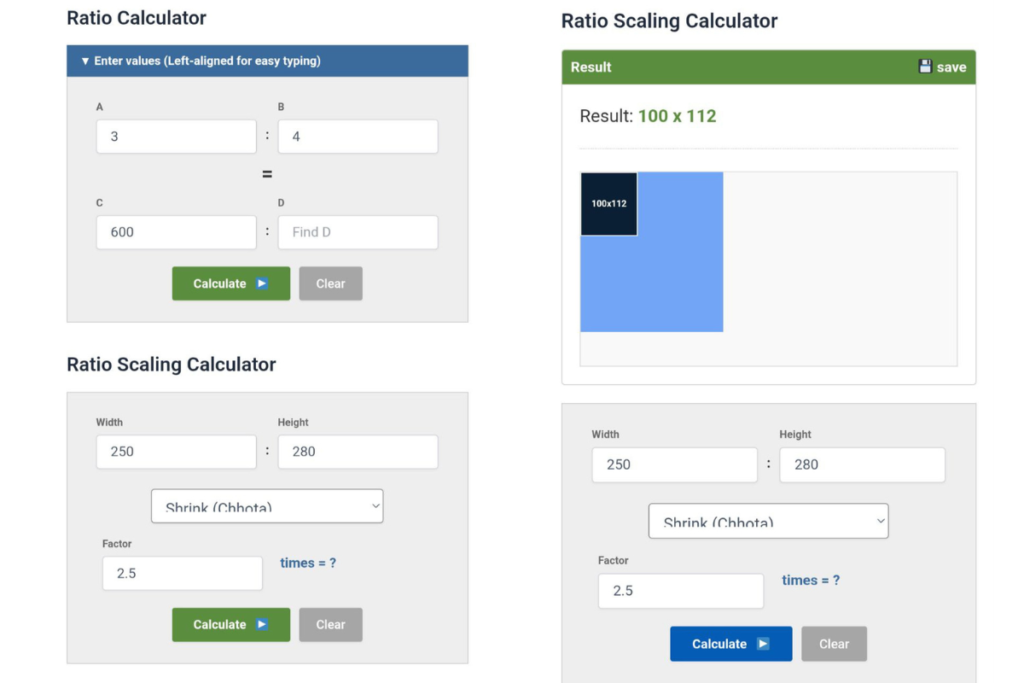Select input B containing value 4
The image size is (1024, 683).
tap(357, 136)
